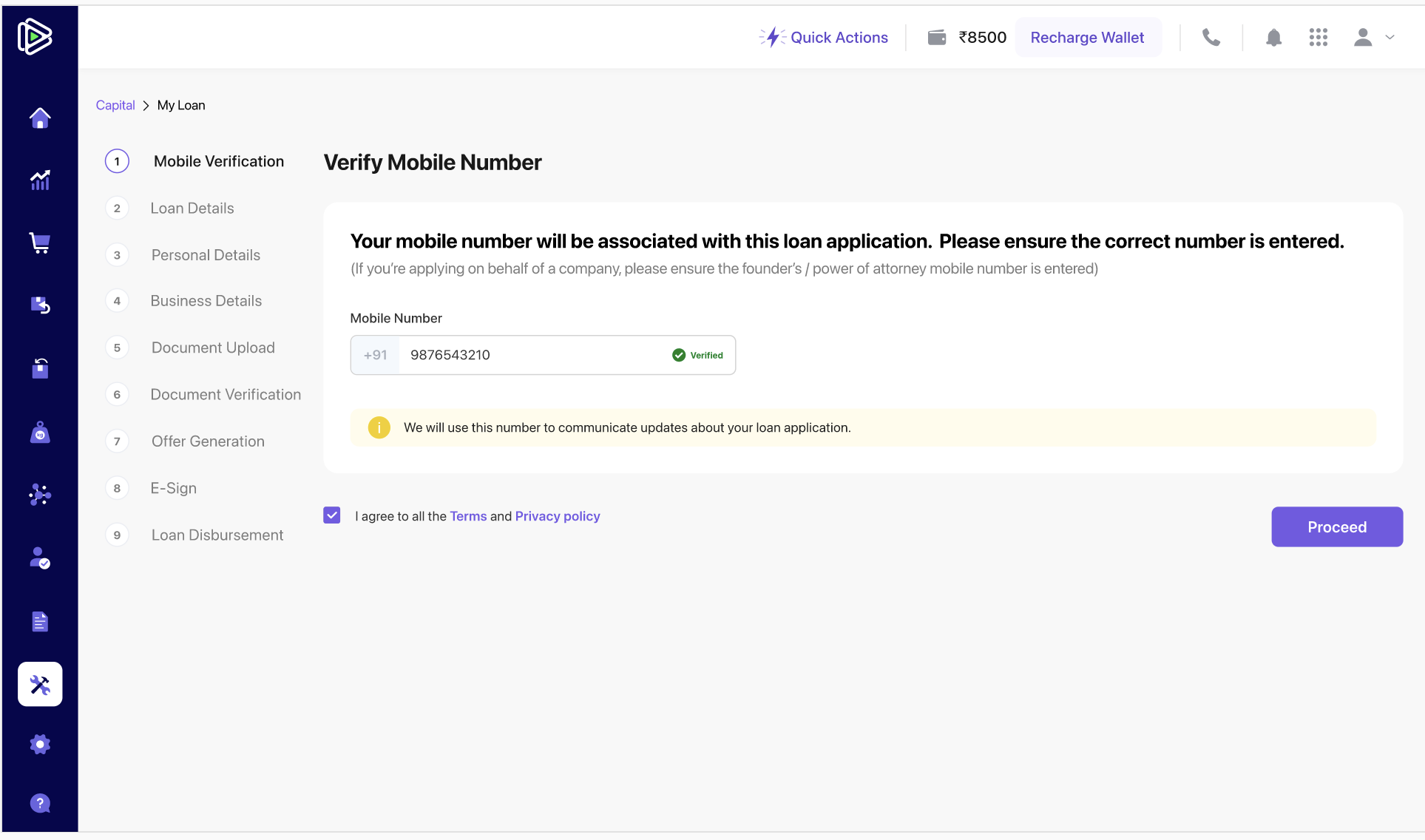Click the phone call icon

1211,38
